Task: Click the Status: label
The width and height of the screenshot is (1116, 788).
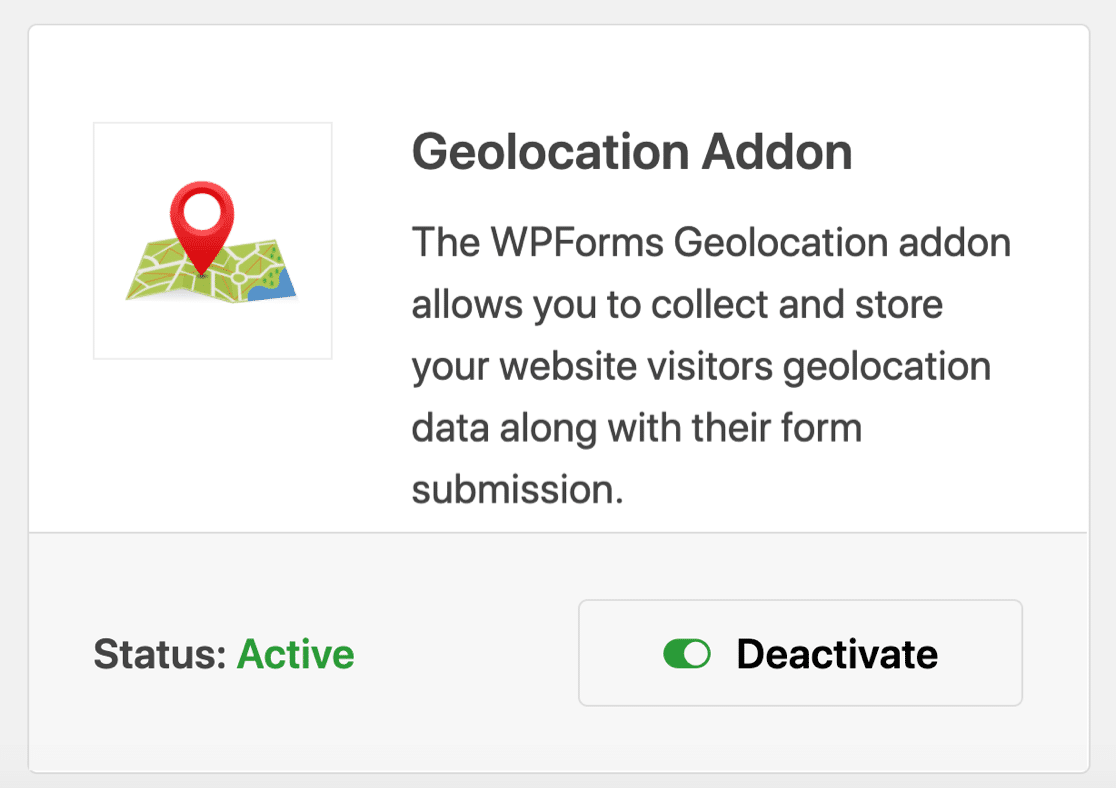Action: click(160, 654)
